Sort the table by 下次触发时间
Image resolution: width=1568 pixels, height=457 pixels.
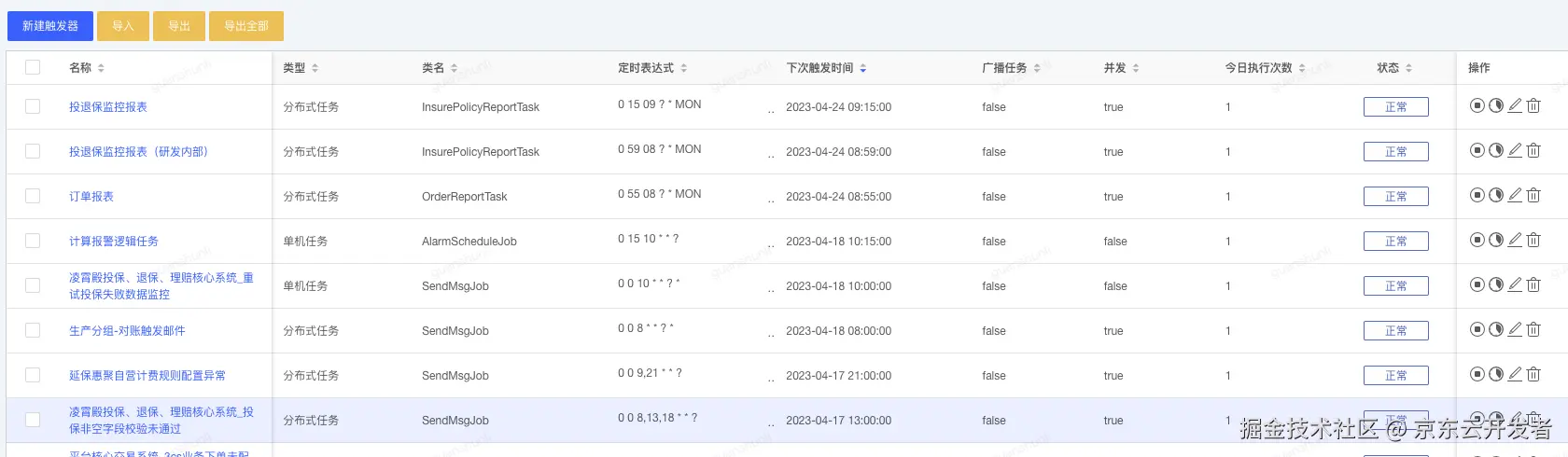[863, 68]
